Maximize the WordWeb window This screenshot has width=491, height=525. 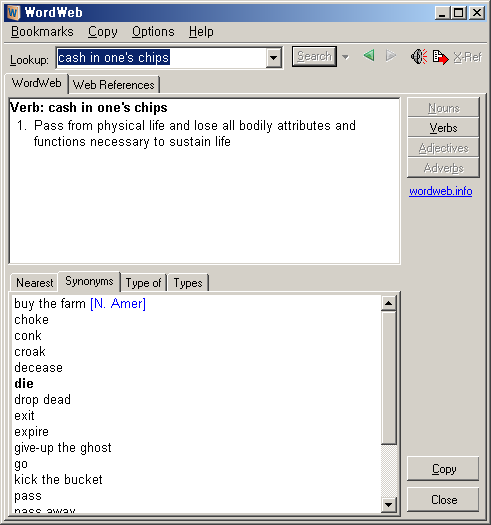[458, 13]
